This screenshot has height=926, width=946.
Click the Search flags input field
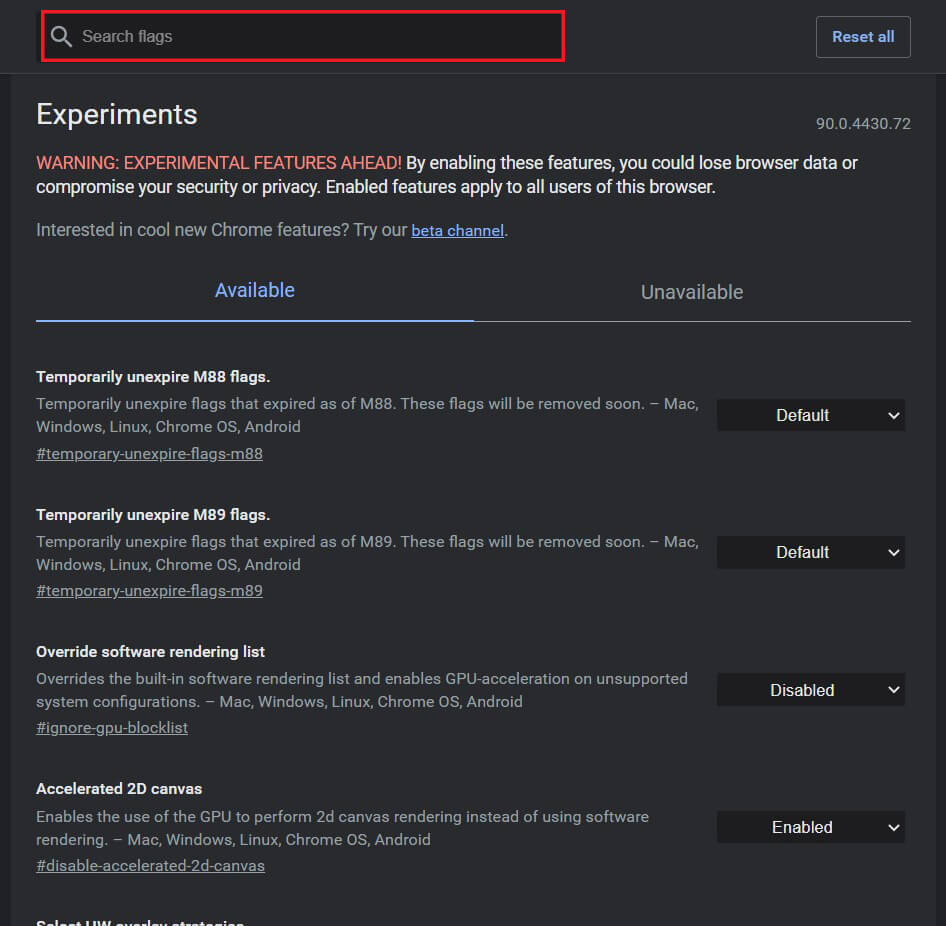[x=300, y=36]
